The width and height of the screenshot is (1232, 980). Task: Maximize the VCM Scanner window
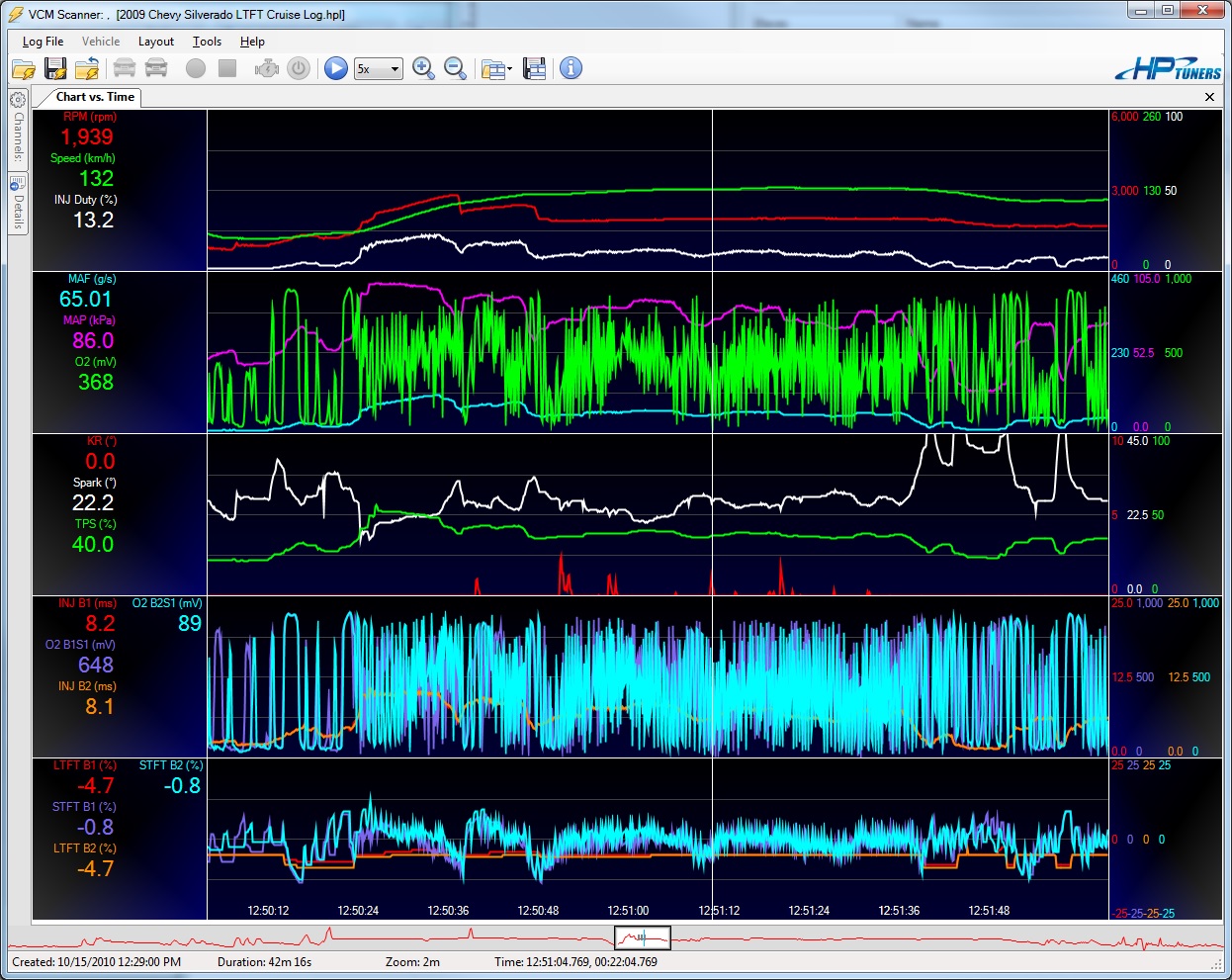coord(1168,10)
